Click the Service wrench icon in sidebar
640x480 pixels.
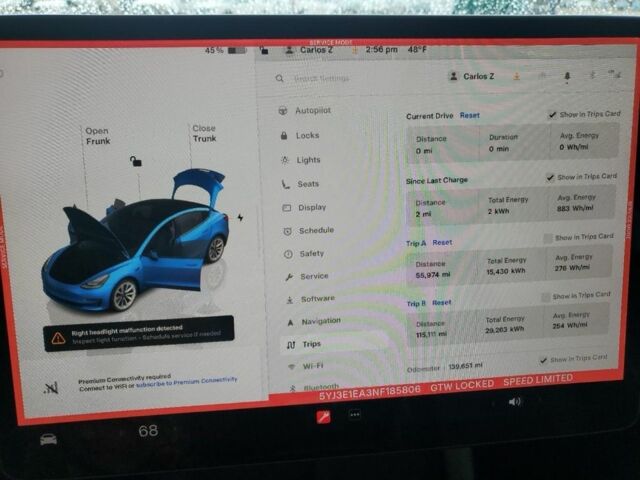[x=289, y=278]
